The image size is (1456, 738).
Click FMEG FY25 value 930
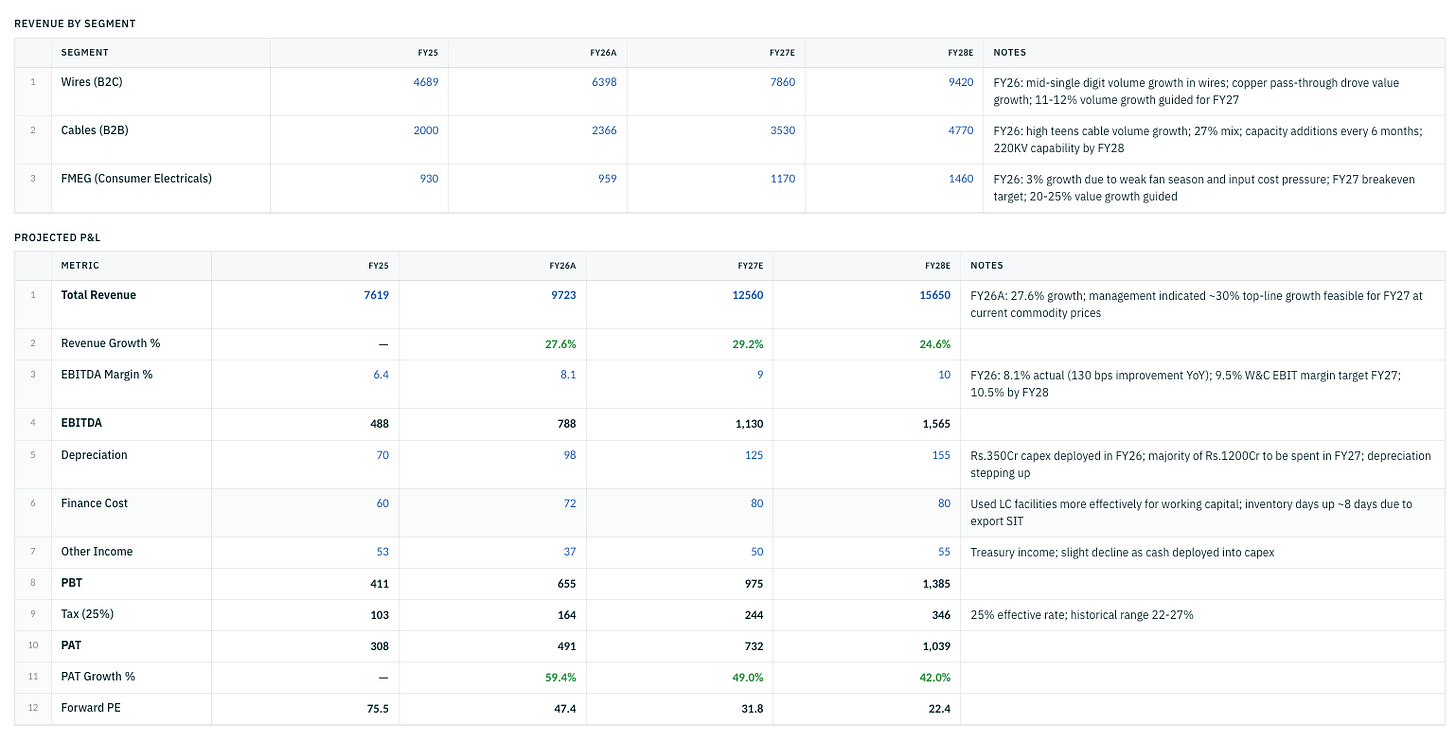(429, 178)
